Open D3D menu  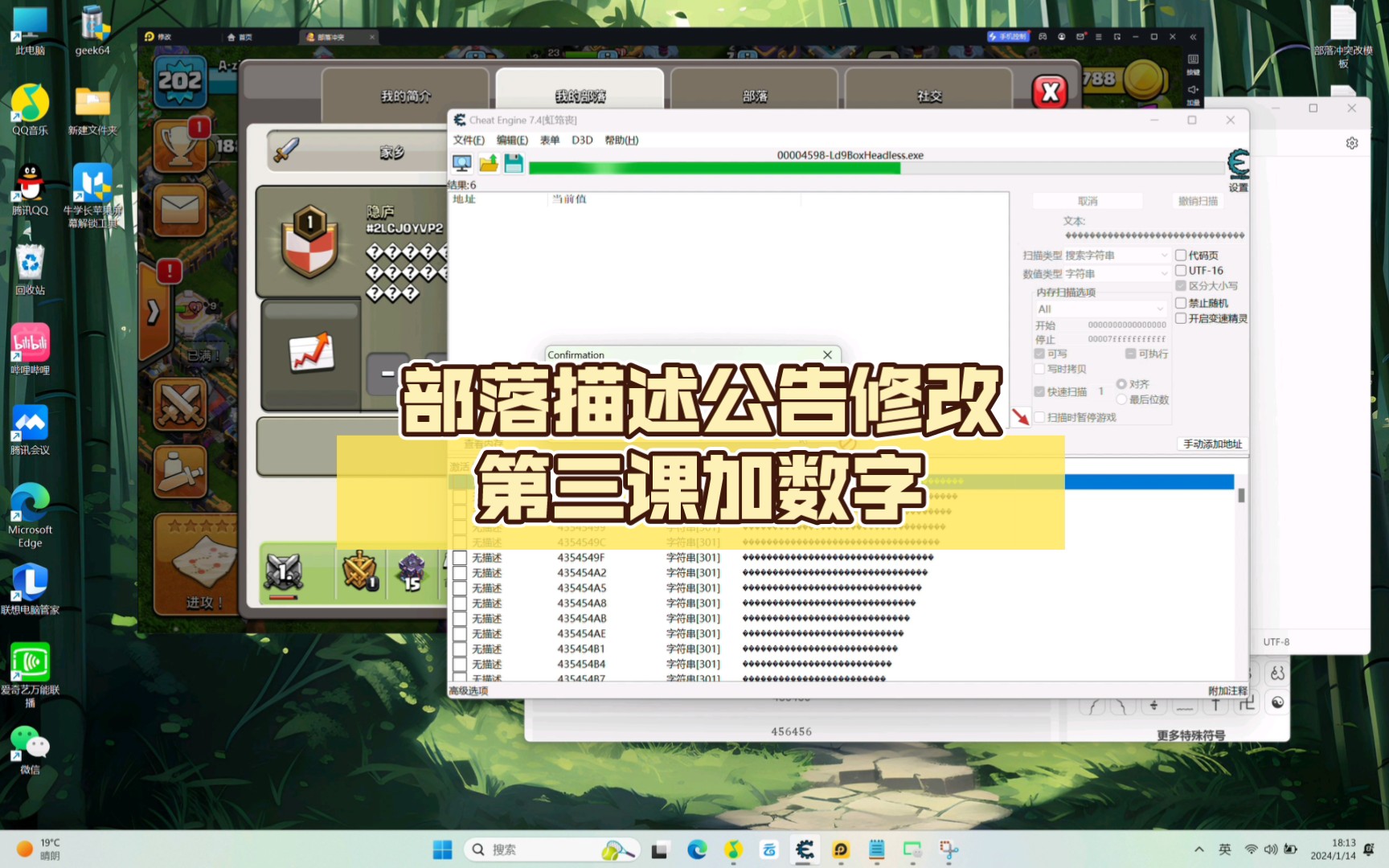pyautogui.click(x=582, y=140)
